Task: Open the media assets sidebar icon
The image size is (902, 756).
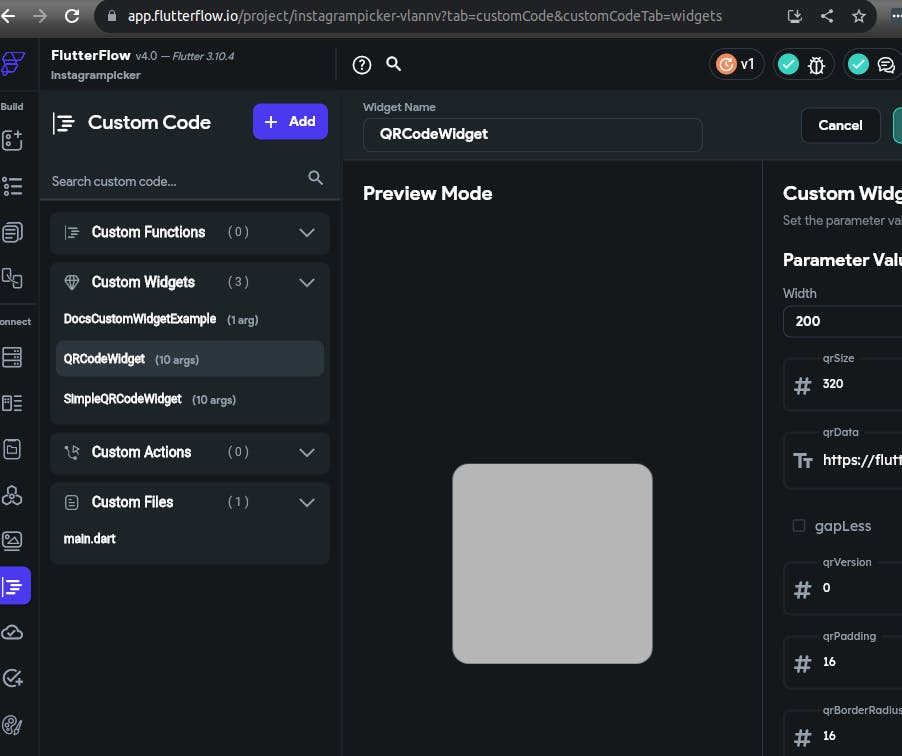Action: 12,541
